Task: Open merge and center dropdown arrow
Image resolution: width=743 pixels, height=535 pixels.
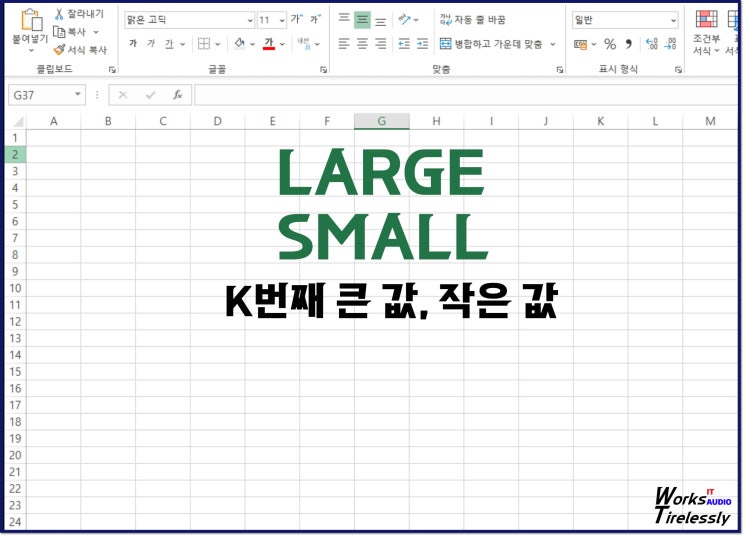Action: click(x=553, y=44)
